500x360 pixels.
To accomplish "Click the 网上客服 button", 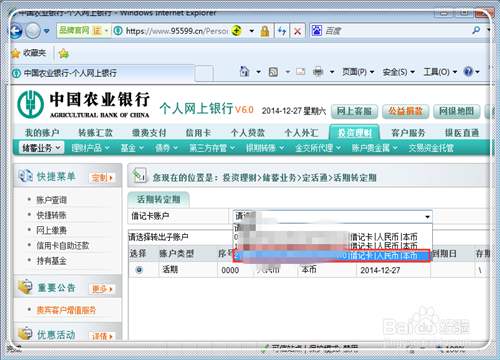I will 354,111.
